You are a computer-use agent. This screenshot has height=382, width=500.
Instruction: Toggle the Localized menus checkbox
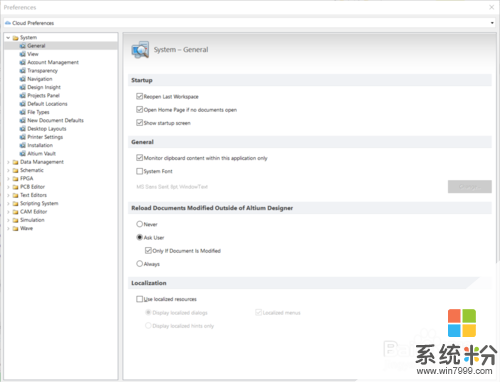click(258, 312)
